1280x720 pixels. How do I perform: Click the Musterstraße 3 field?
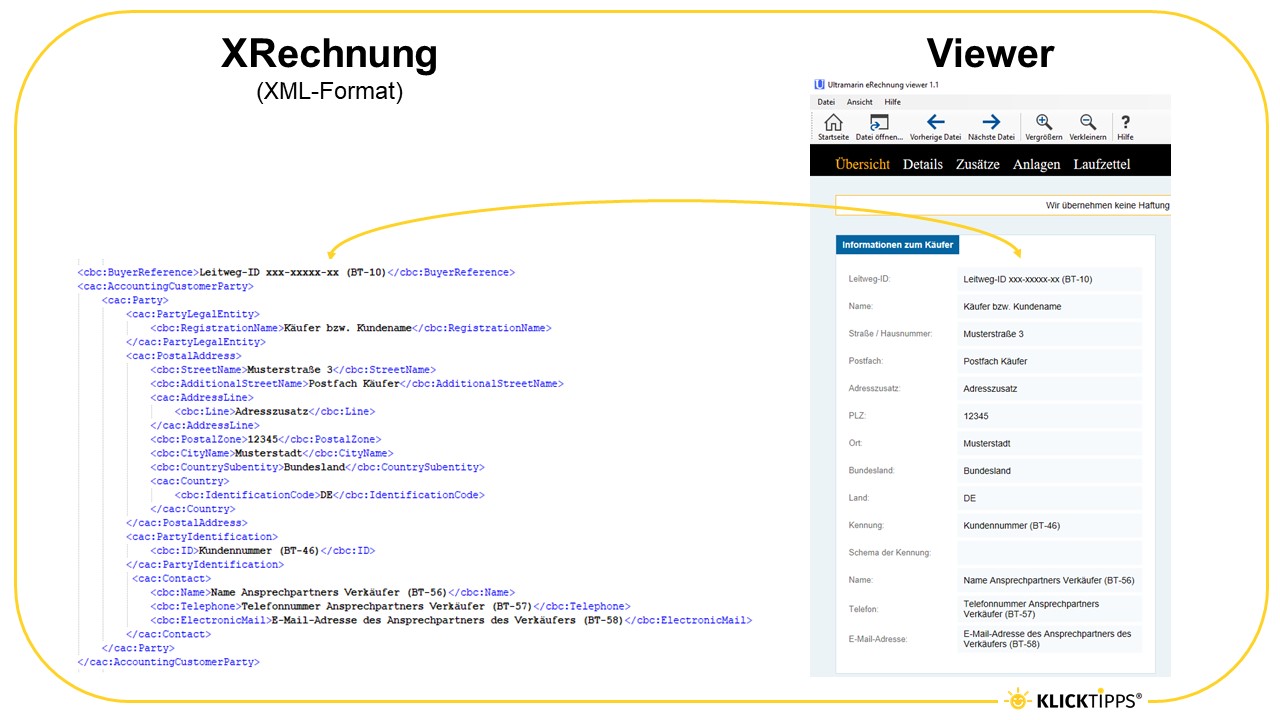pyautogui.click(x=1049, y=334)
